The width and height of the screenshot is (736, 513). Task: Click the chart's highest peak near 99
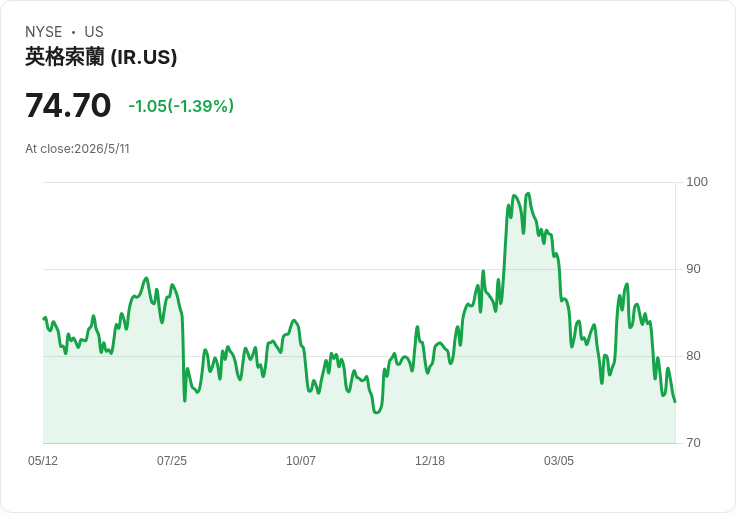tap(529, 193)
